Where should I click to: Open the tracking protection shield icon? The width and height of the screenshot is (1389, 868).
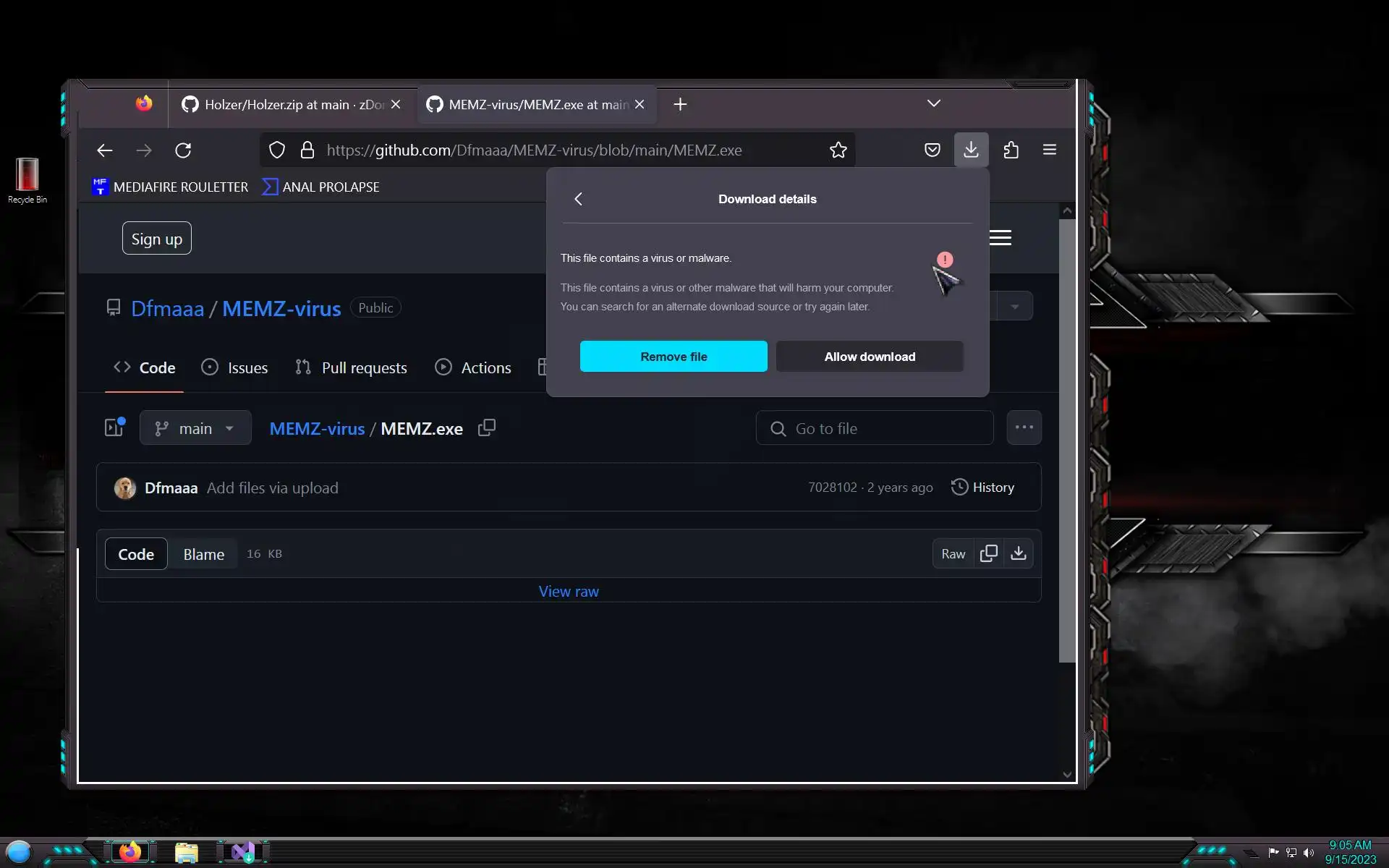277,150
